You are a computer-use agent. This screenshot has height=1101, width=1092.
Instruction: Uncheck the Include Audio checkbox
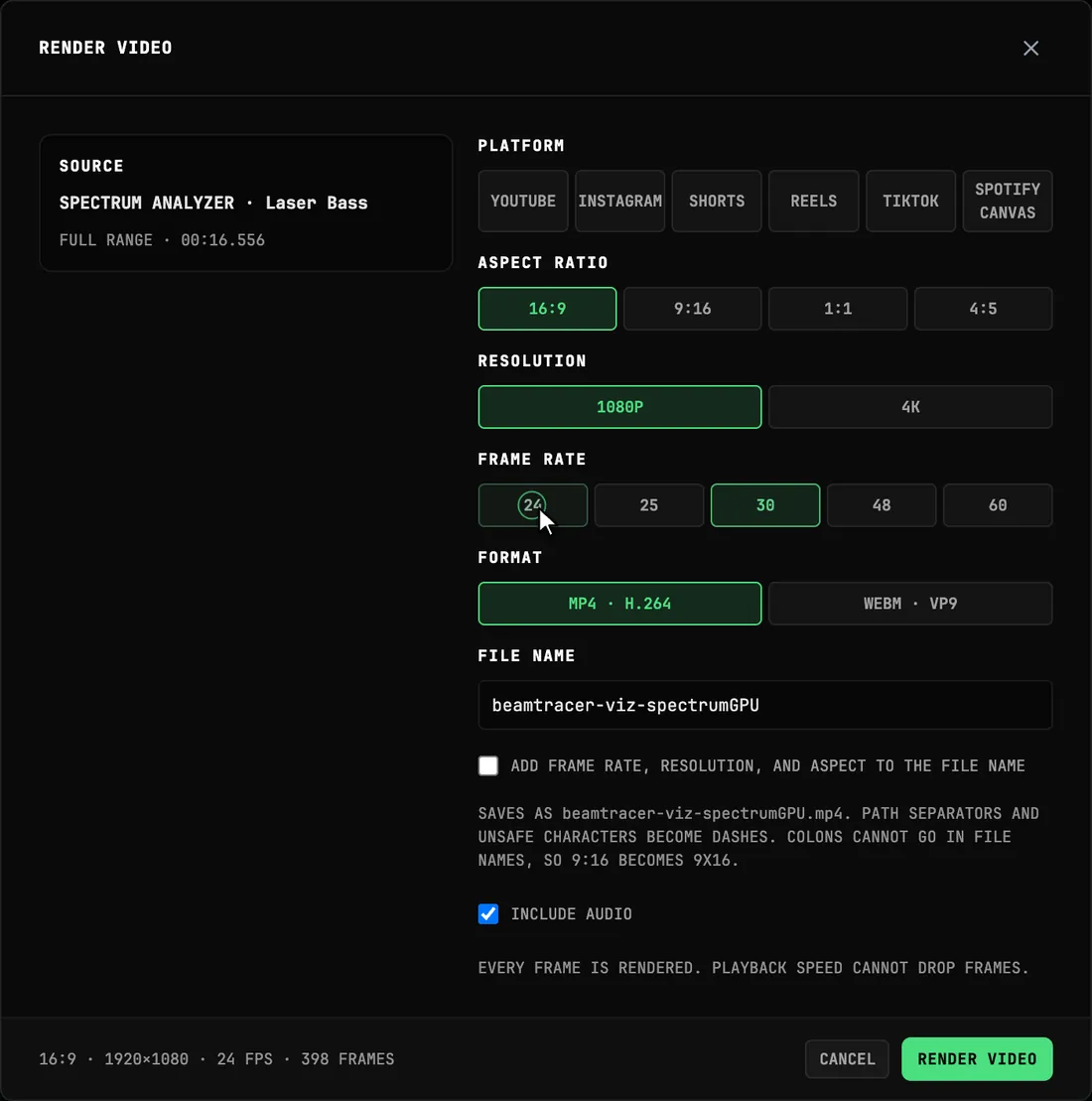tap(488, 913)
